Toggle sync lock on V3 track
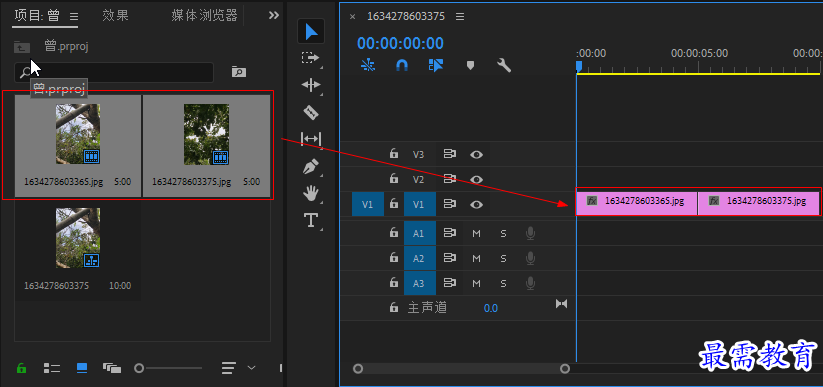 [x=449, y=154]
